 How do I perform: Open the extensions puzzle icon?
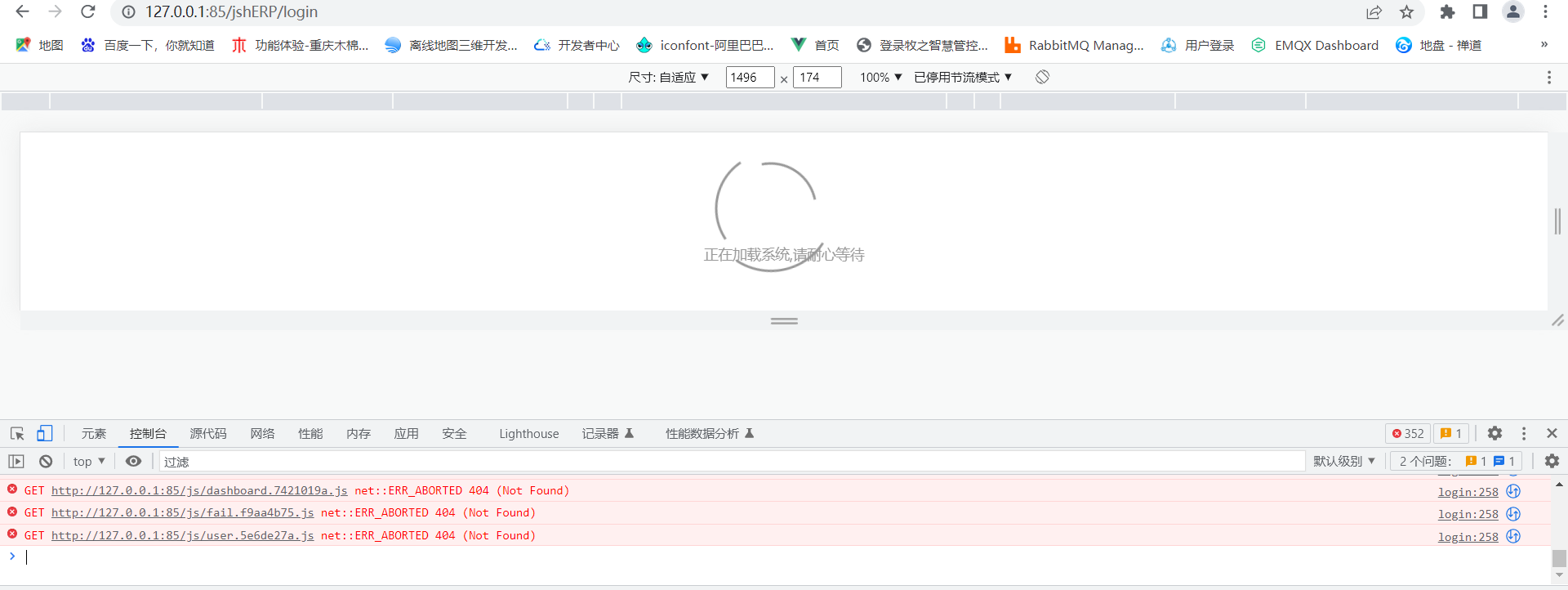click(x=1447, y=12)
